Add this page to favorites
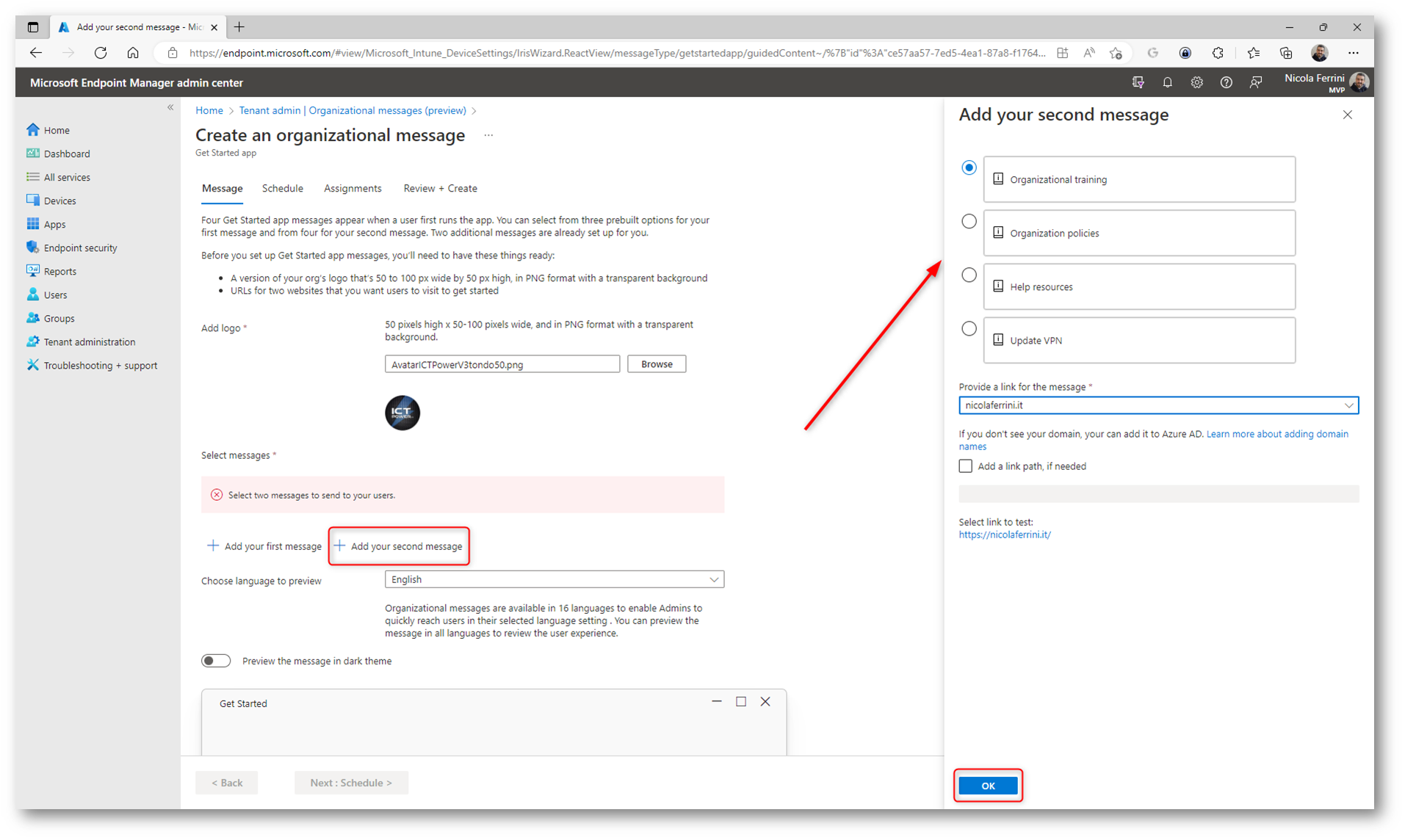 1116,53
